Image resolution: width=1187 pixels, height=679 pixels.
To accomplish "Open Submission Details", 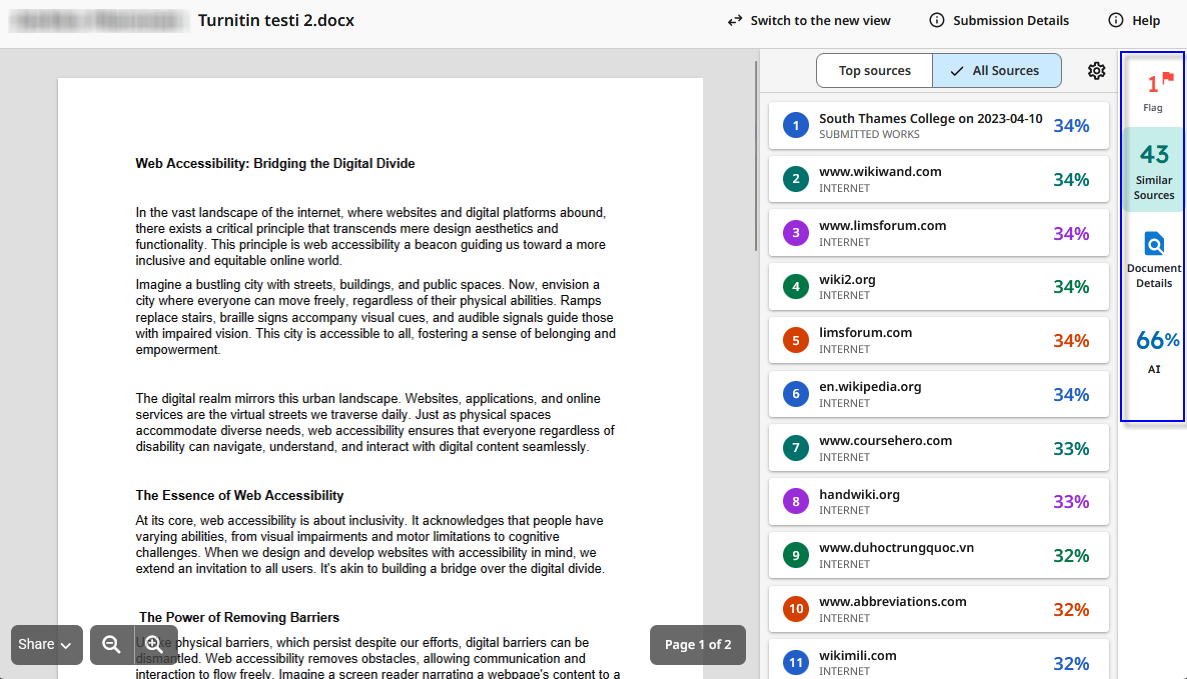I will coord(998,20).
